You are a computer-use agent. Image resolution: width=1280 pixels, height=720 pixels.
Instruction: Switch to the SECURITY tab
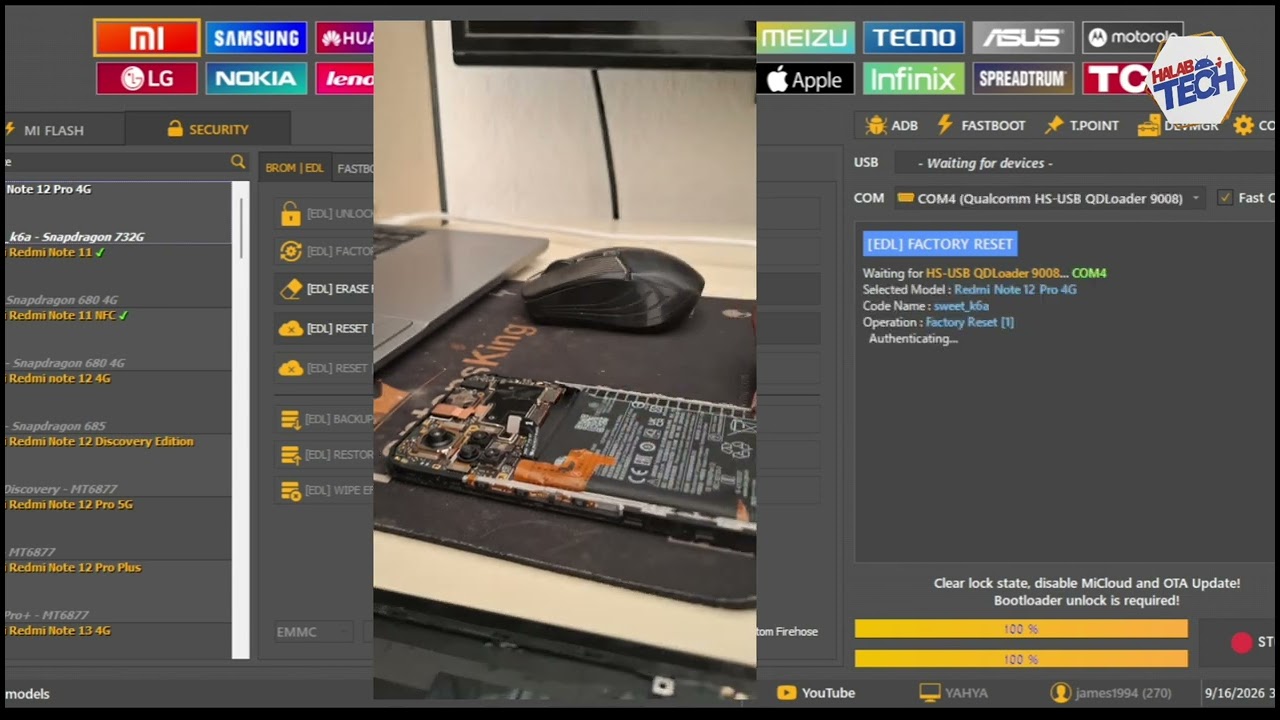[x=208, y=129]
